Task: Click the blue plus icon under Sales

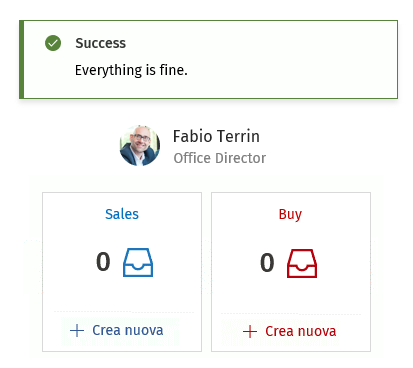Action: [77, 330]
